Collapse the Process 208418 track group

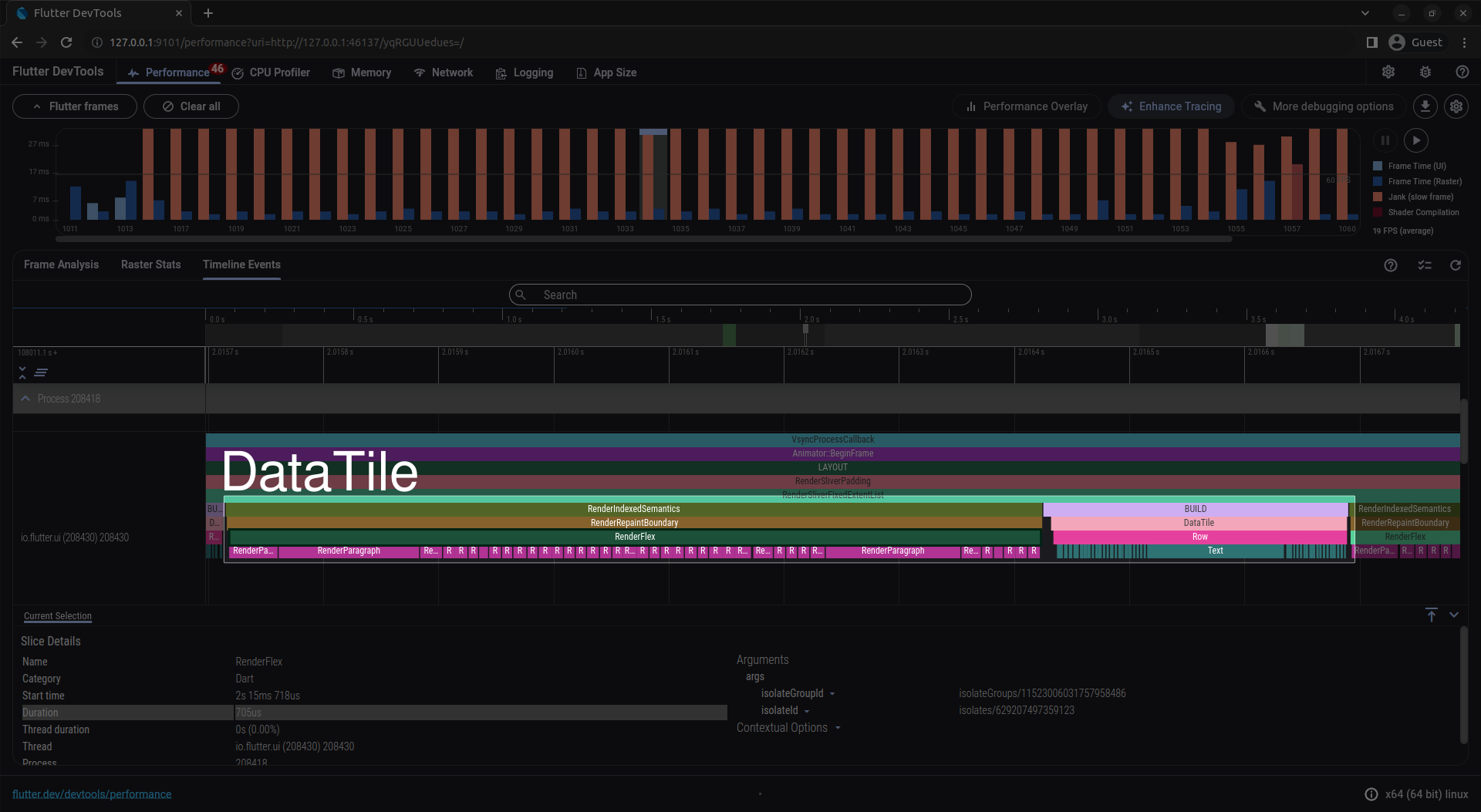tap(25, 399)
